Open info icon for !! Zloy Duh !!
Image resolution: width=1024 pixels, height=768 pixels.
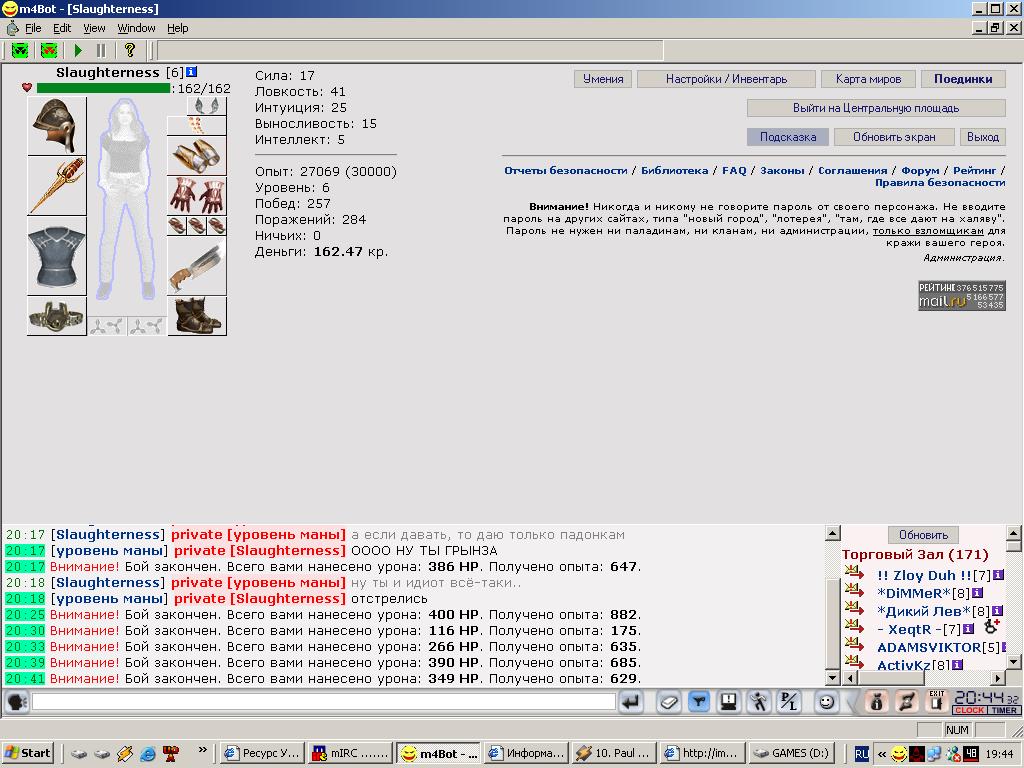click(998, 575)
